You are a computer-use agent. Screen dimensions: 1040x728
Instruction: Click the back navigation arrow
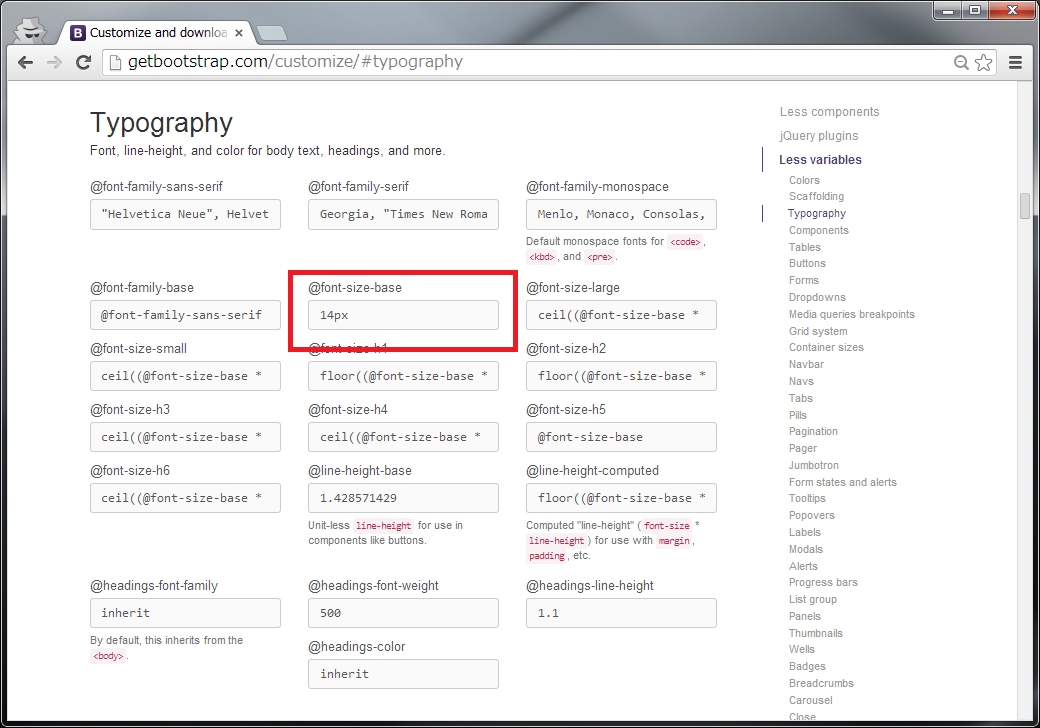coord(25,62)
